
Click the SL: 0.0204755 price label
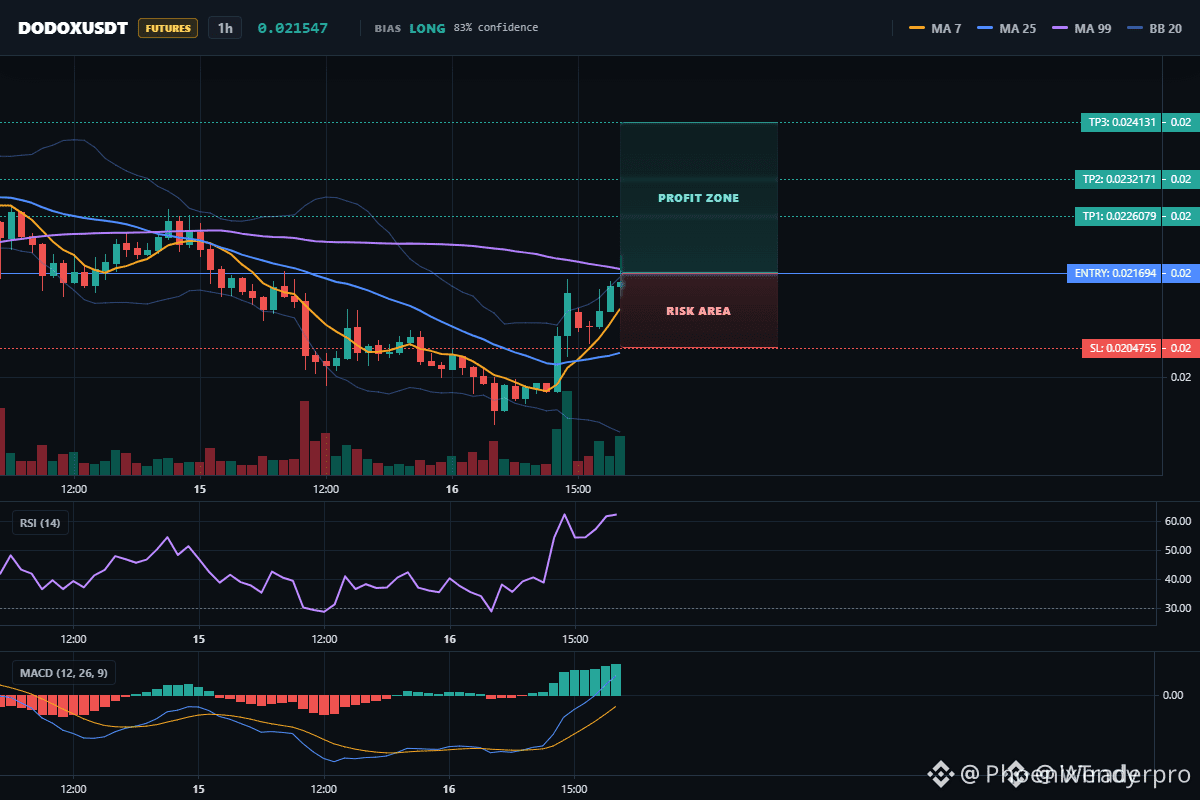(x=1121, y=348)
